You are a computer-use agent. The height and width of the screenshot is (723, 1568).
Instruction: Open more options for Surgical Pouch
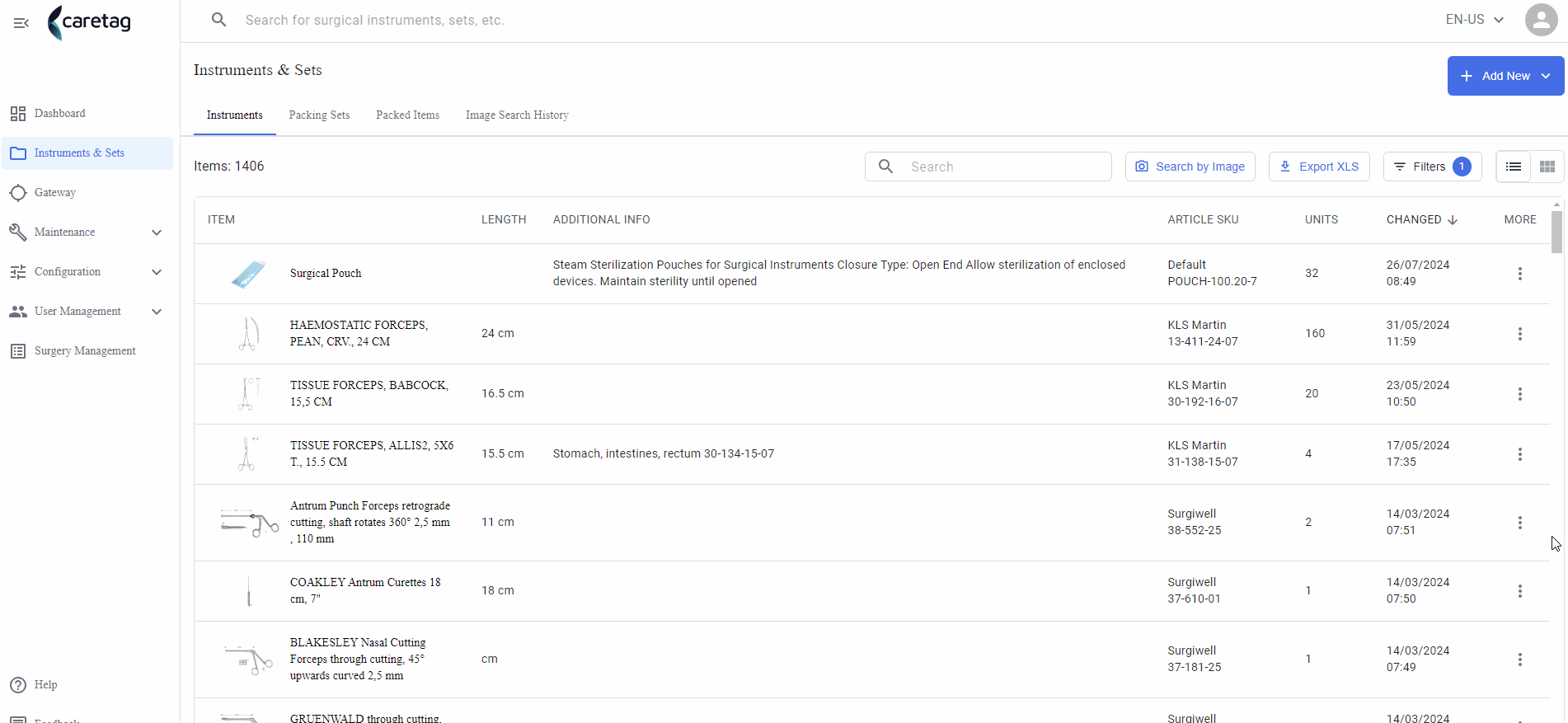1520,274
